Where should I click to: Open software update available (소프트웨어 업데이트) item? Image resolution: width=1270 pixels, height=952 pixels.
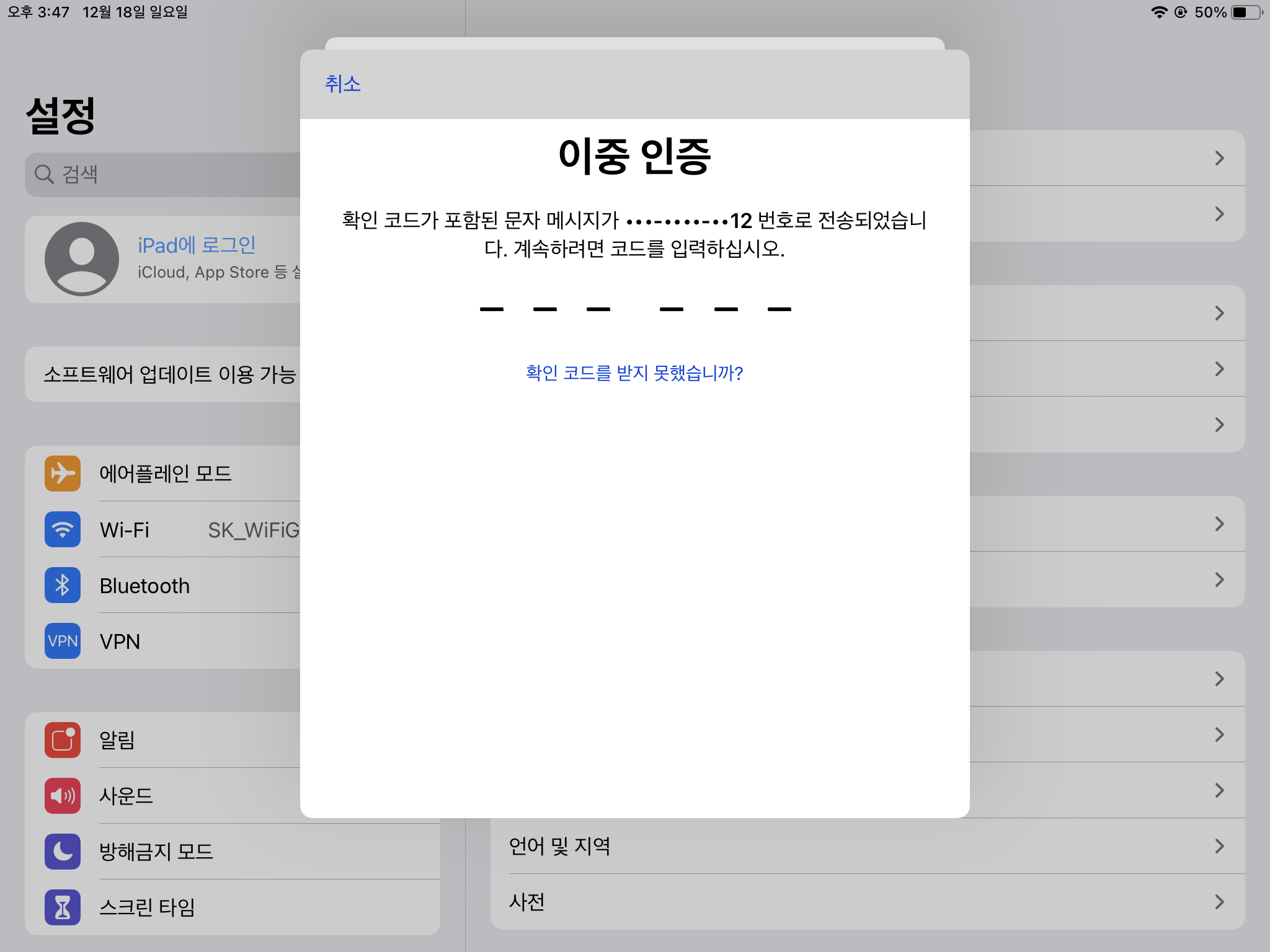[169, 374]
